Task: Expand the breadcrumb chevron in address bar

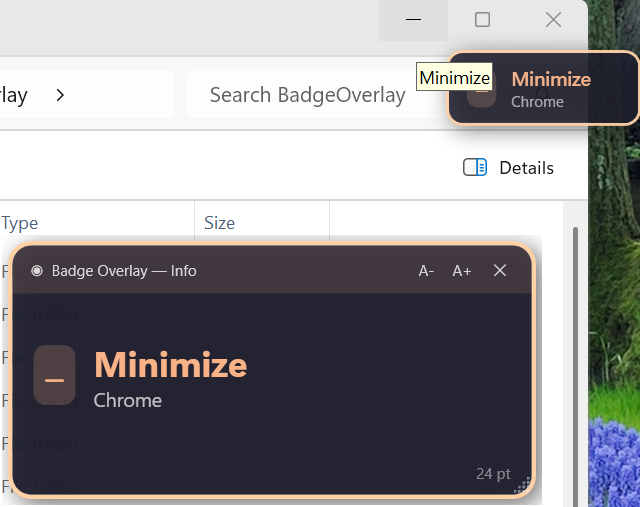Action: pyautogui.click(x=60, y=95)
